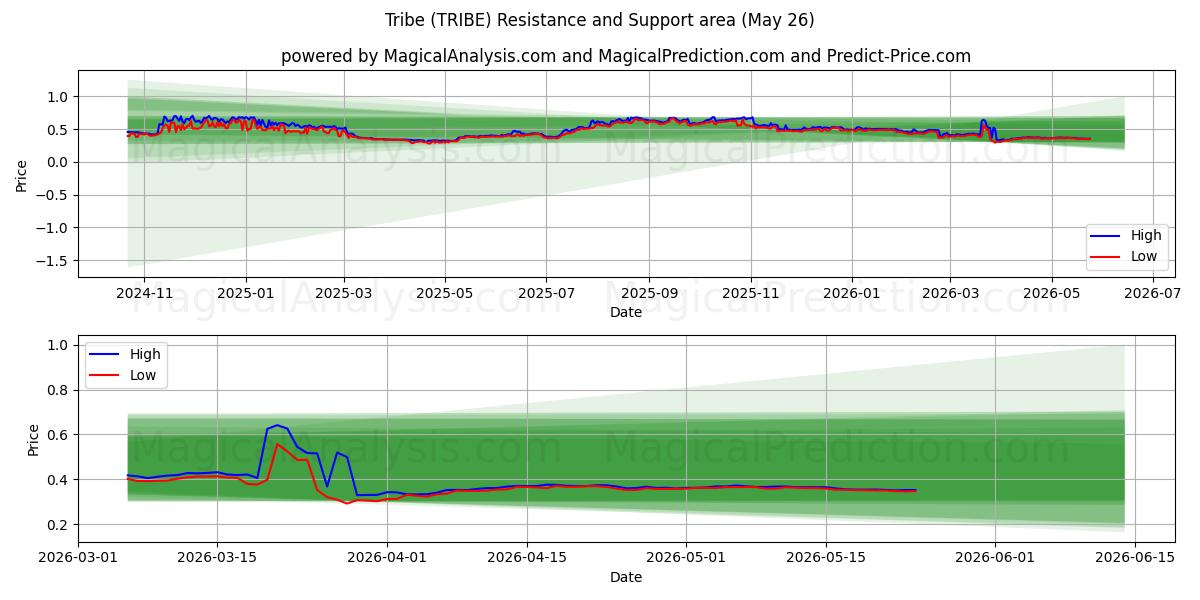
Task: Click the '2026-05' x-axis label in top chart
Action: coord(1051,294)
